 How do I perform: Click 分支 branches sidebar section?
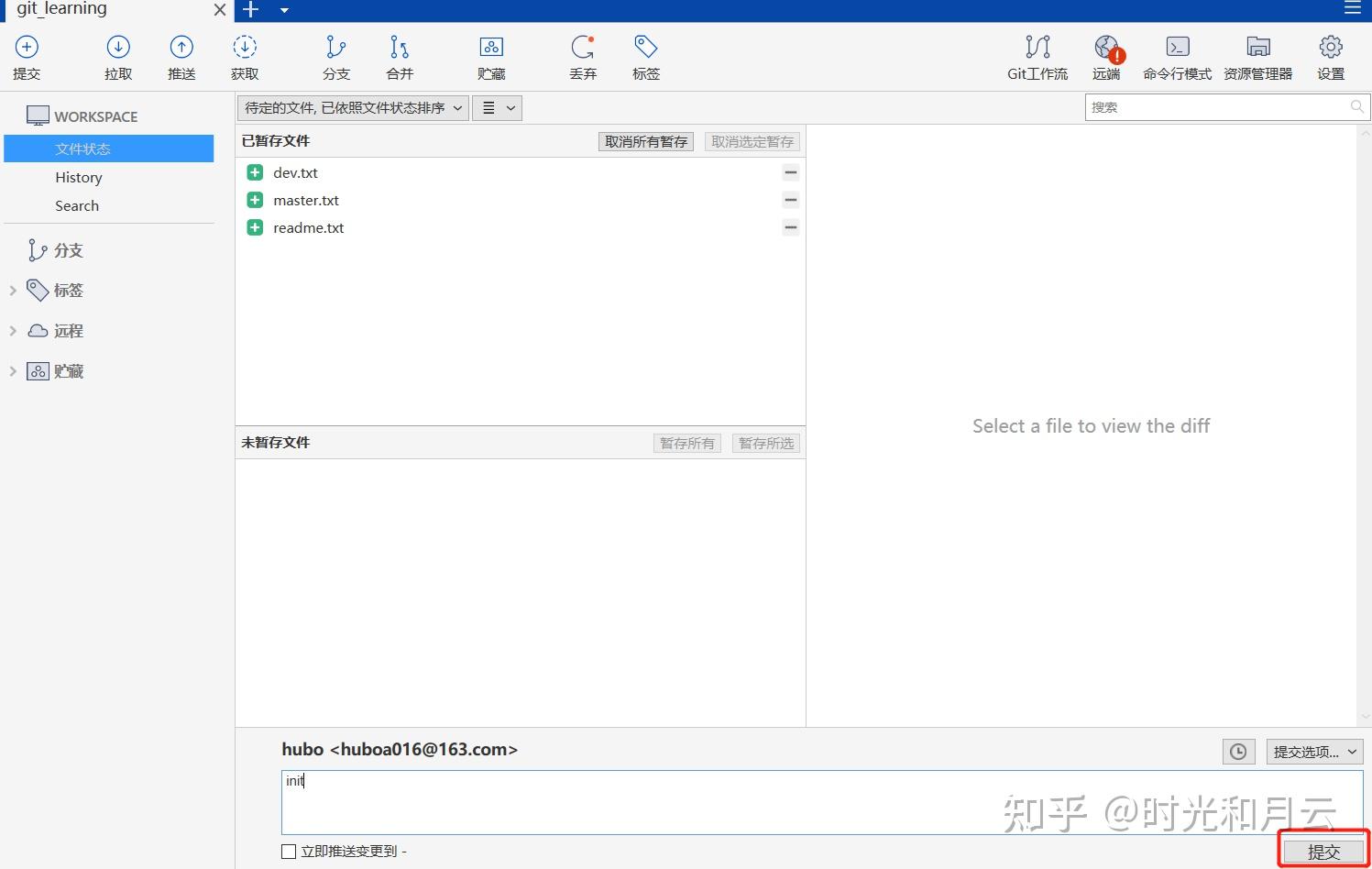pos(56,250)
